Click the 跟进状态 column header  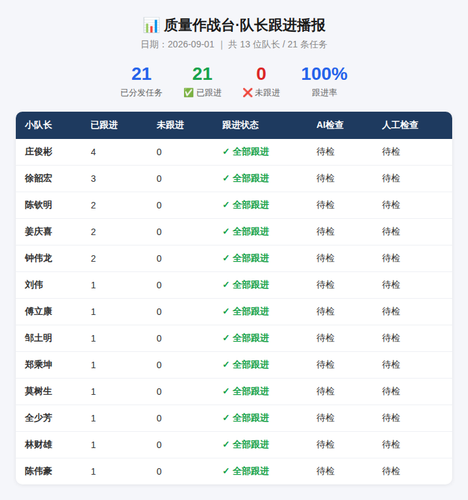240,125
